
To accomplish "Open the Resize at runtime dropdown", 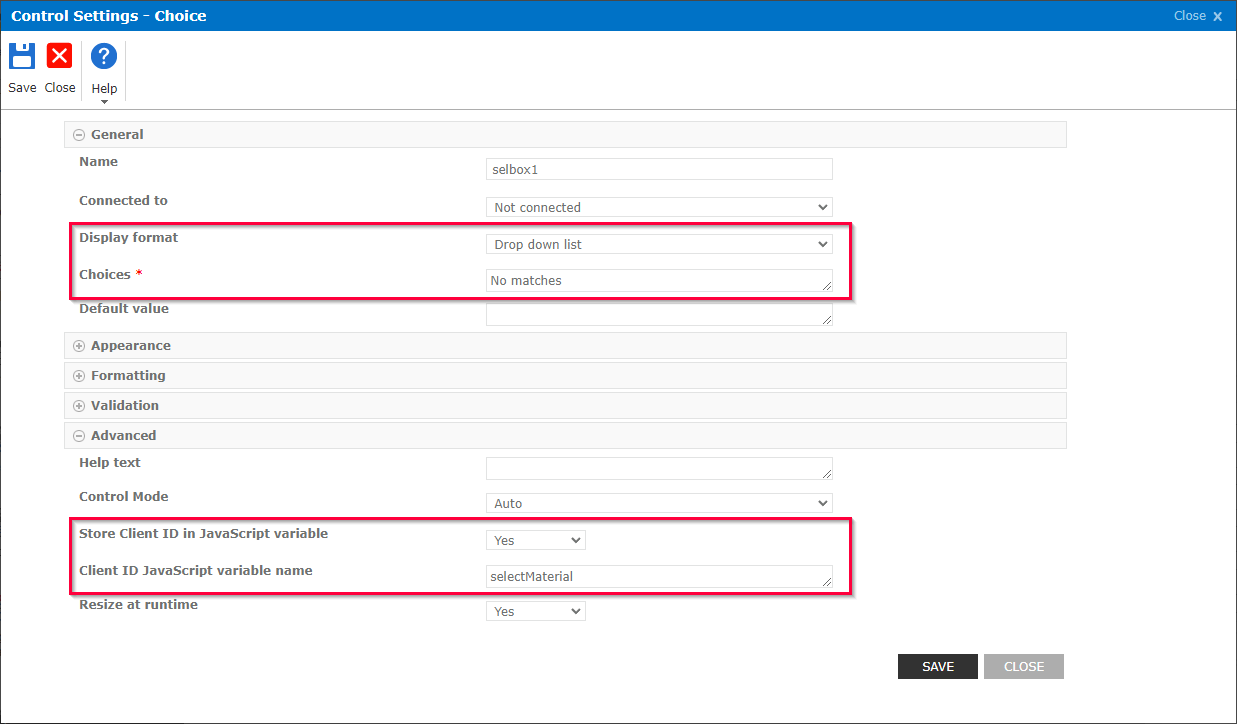I will pos(535,610).
